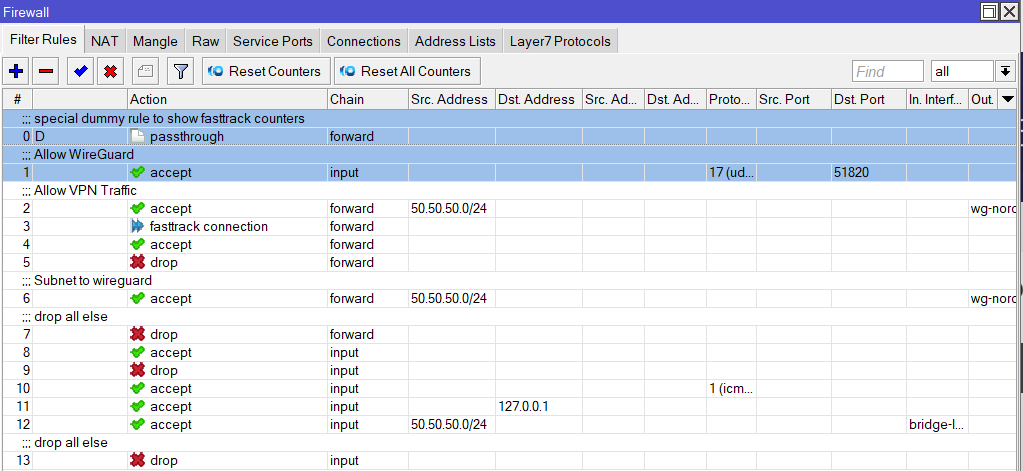The width and height of the screenshot is (1023, 471).
Task: Click the 'all' chain filter box
Action: point(962,71)
